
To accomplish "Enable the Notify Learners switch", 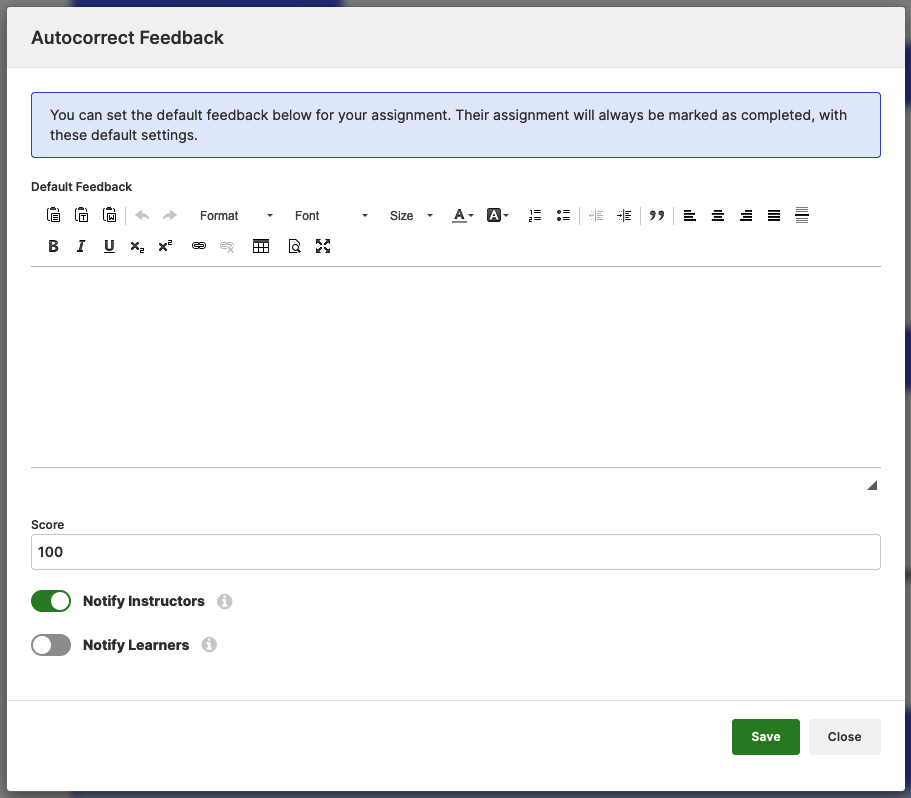I will (51, 645).
